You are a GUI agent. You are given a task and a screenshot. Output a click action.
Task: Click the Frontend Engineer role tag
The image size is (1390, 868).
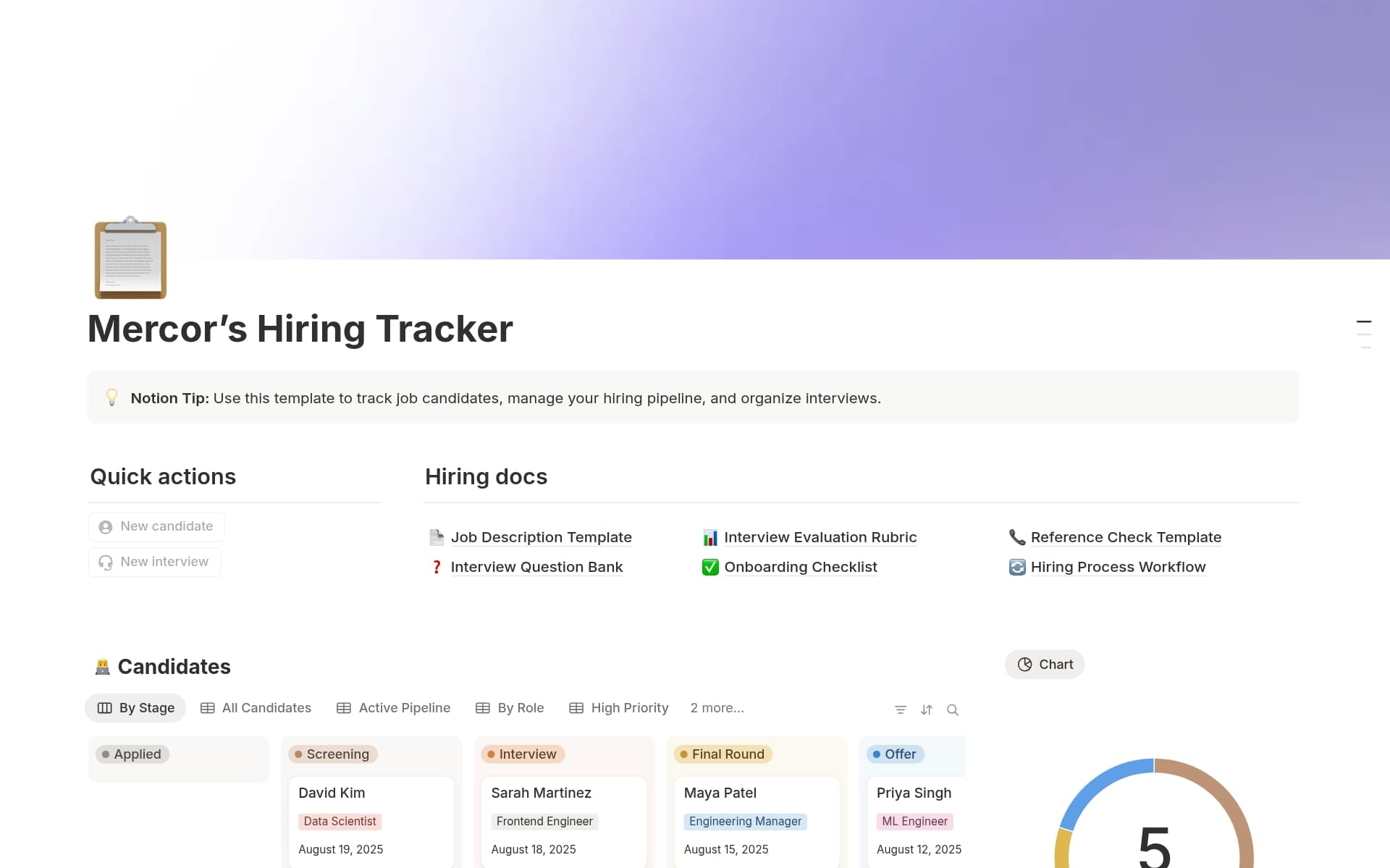[544, 822]
